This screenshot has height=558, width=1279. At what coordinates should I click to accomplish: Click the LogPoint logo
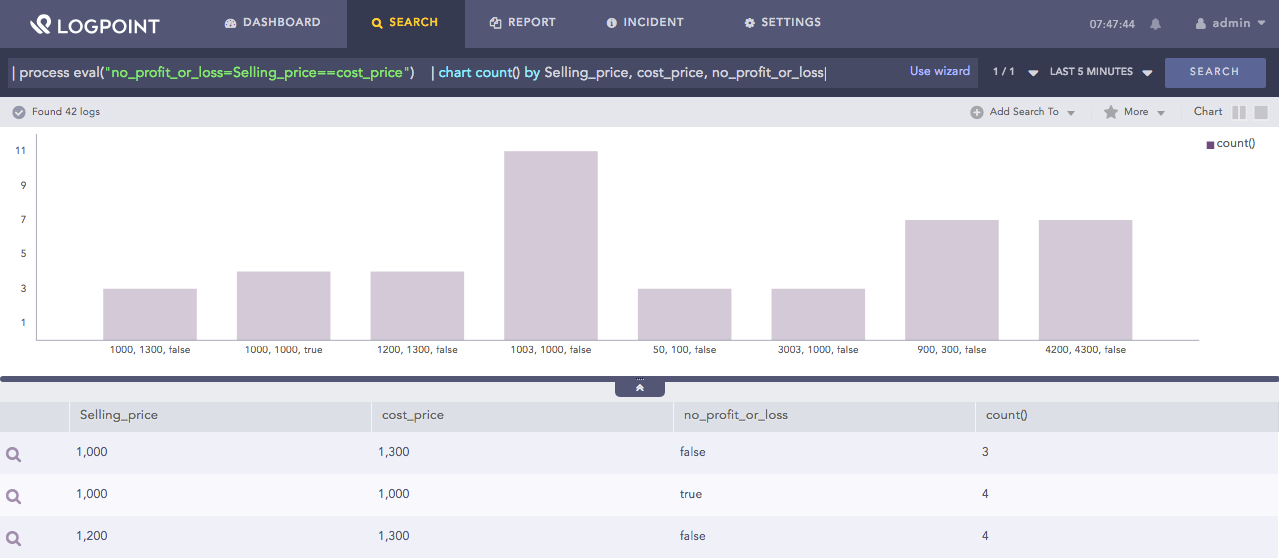click(x=94, y=25)
